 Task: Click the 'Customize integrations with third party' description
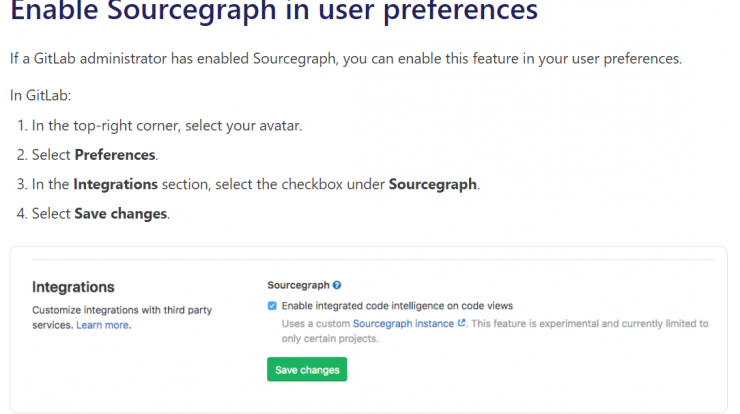click(122, 310)
